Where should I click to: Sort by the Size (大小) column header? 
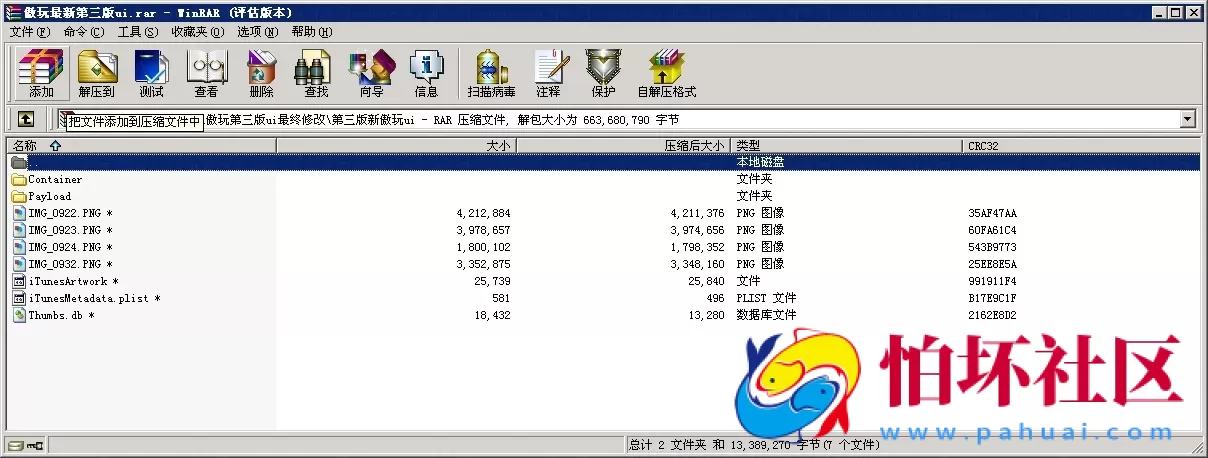(396, 145)
